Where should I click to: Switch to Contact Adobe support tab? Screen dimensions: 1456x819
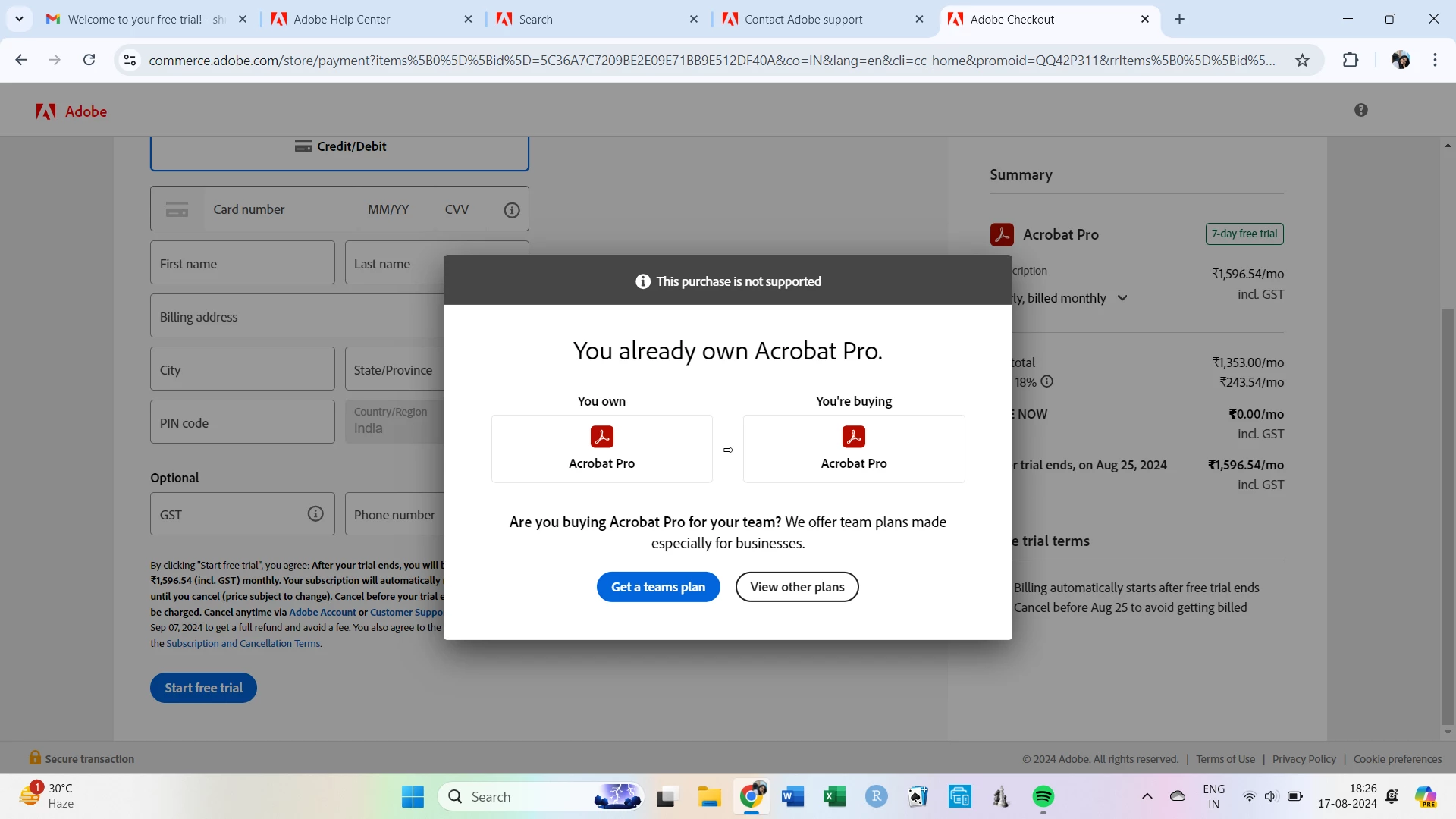click(x=803, y=20)
